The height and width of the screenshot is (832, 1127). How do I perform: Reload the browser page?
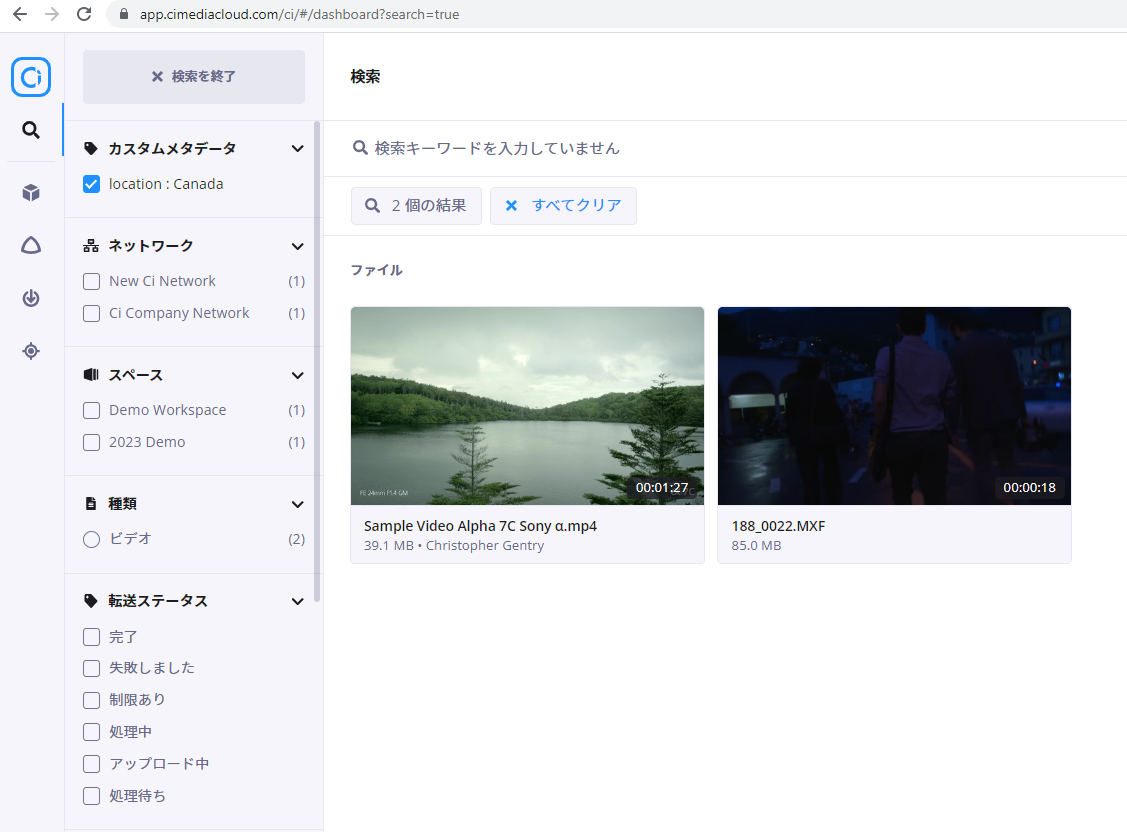click(x=84, y=14)
